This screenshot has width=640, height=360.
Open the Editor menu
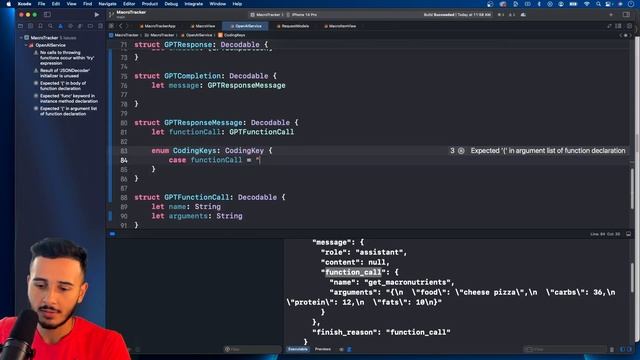[129, 4]
